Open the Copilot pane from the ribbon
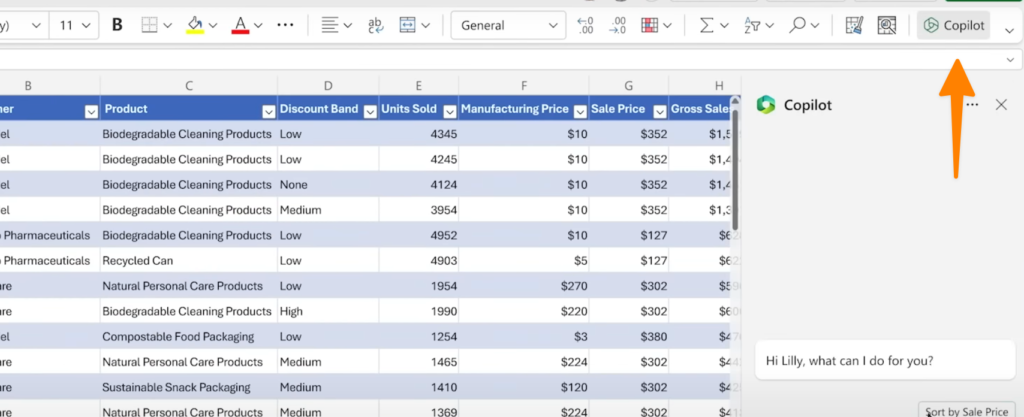The width and height of the screenshot is (1024, 417). pos(954,25)
